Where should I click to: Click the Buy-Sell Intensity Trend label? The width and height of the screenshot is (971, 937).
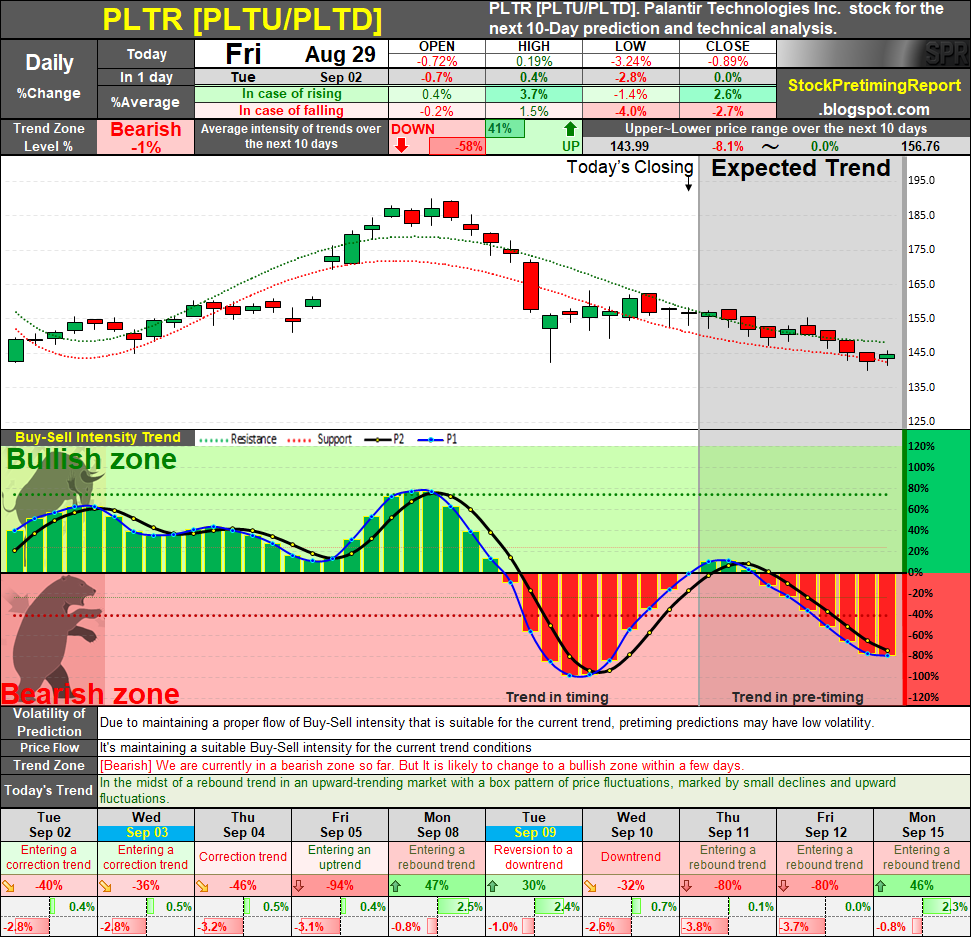(x=98, y=438)
